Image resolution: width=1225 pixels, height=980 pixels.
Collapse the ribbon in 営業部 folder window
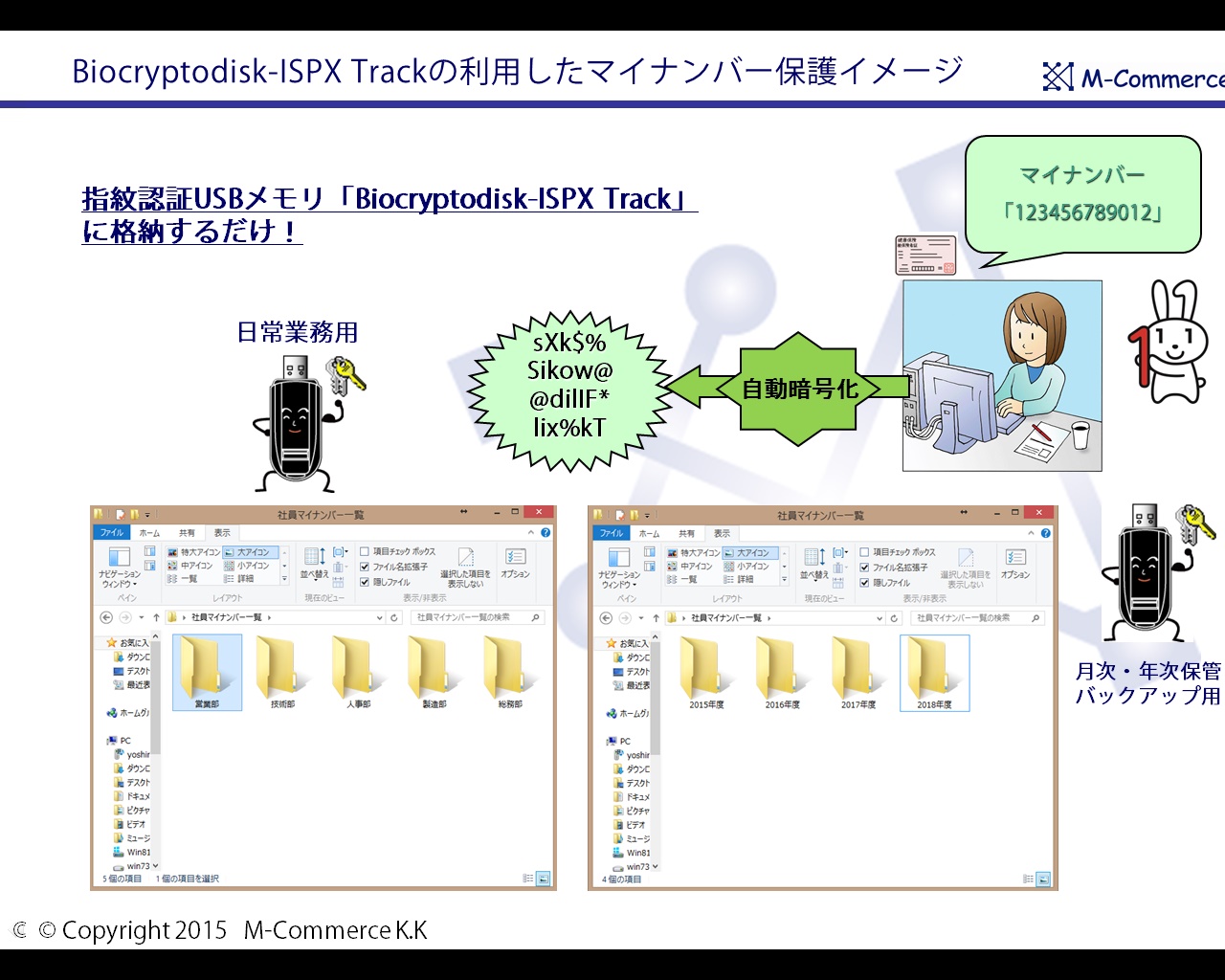click(x=531, y=532)
